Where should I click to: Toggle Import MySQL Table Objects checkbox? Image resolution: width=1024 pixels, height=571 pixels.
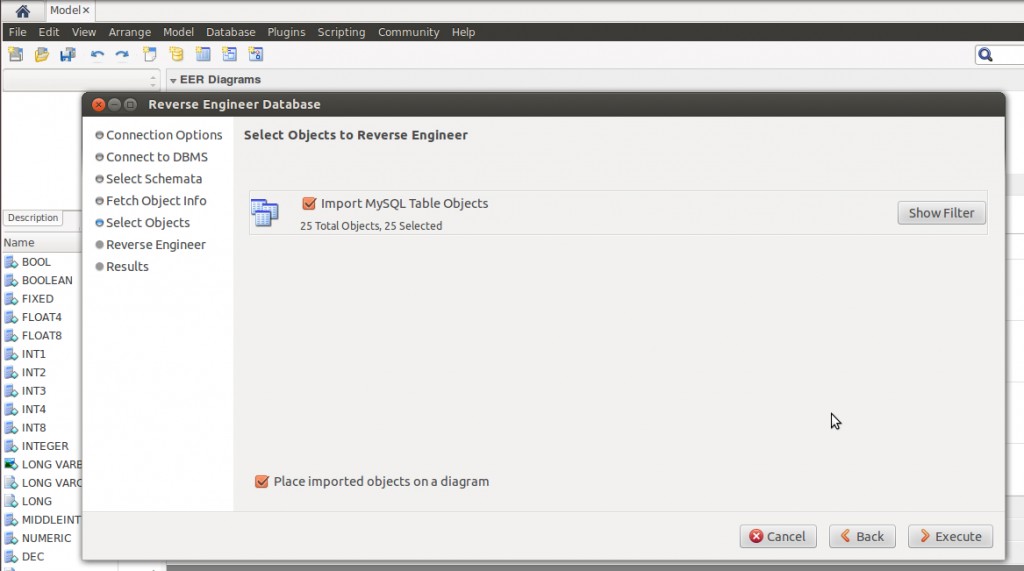(309, 203)
